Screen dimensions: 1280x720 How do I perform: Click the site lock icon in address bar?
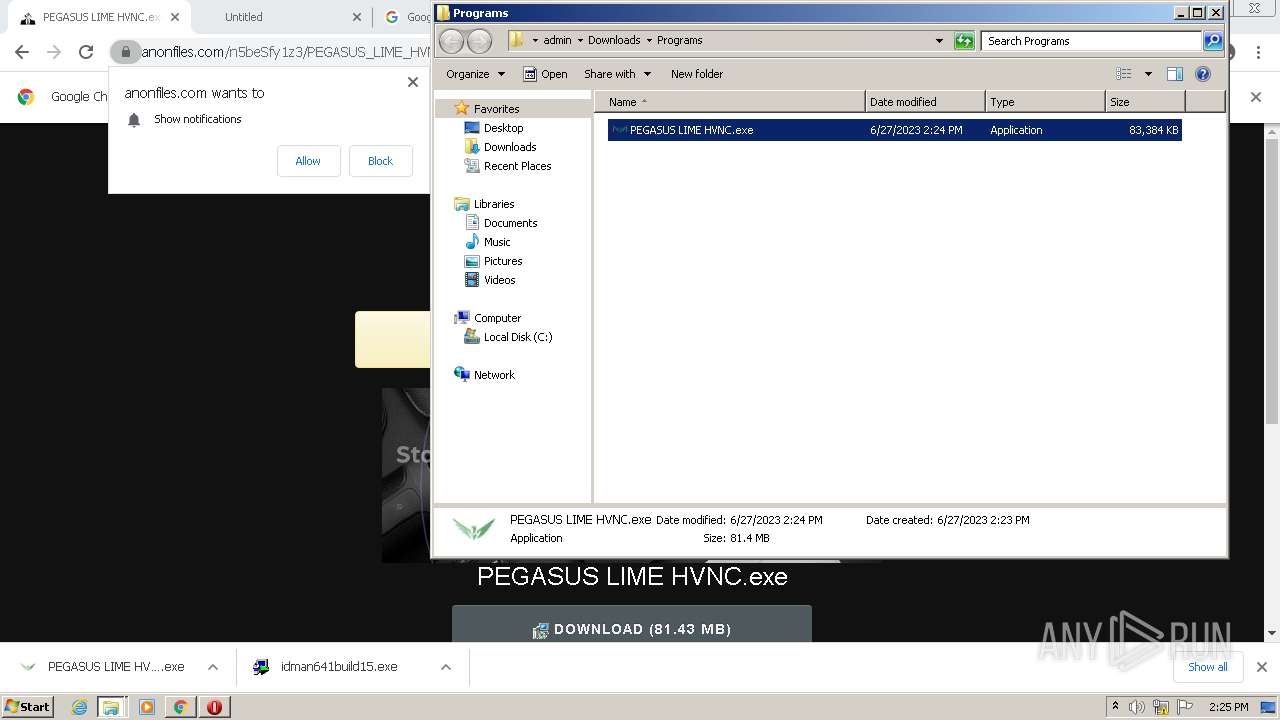click(x=125, y=52)
